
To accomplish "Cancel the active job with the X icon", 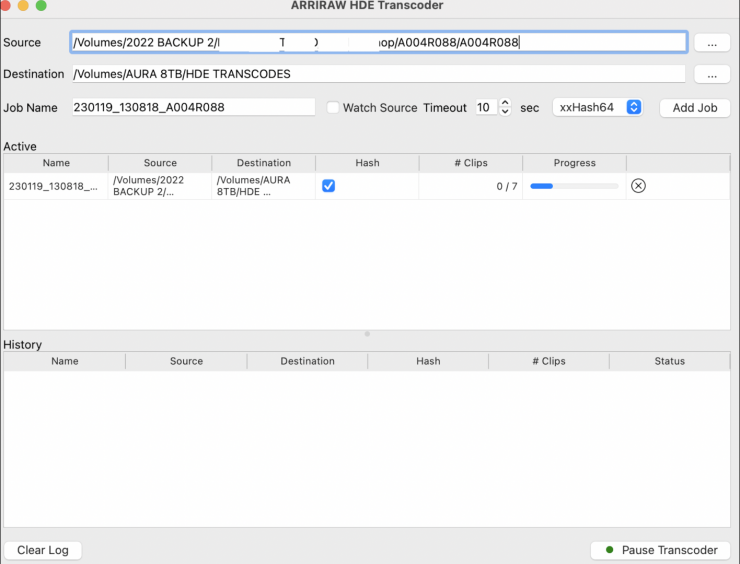I will tap(638, 186).
